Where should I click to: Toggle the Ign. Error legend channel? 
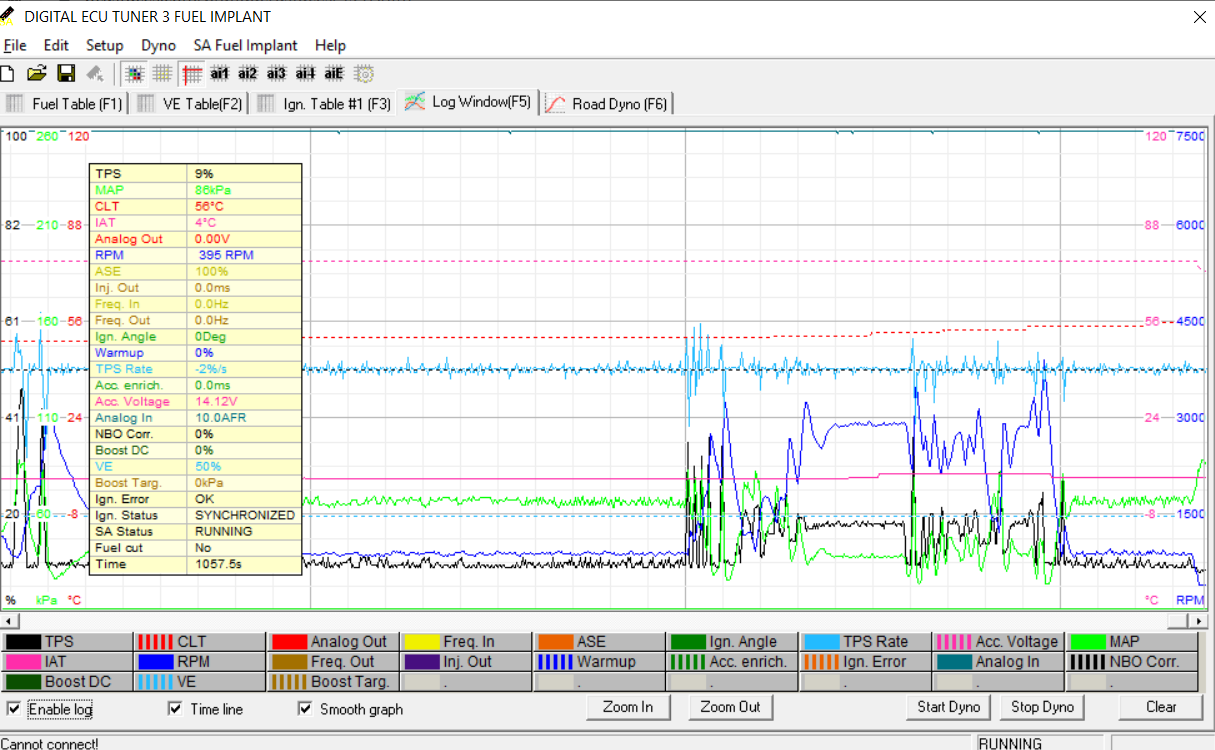tap(866, 662)
